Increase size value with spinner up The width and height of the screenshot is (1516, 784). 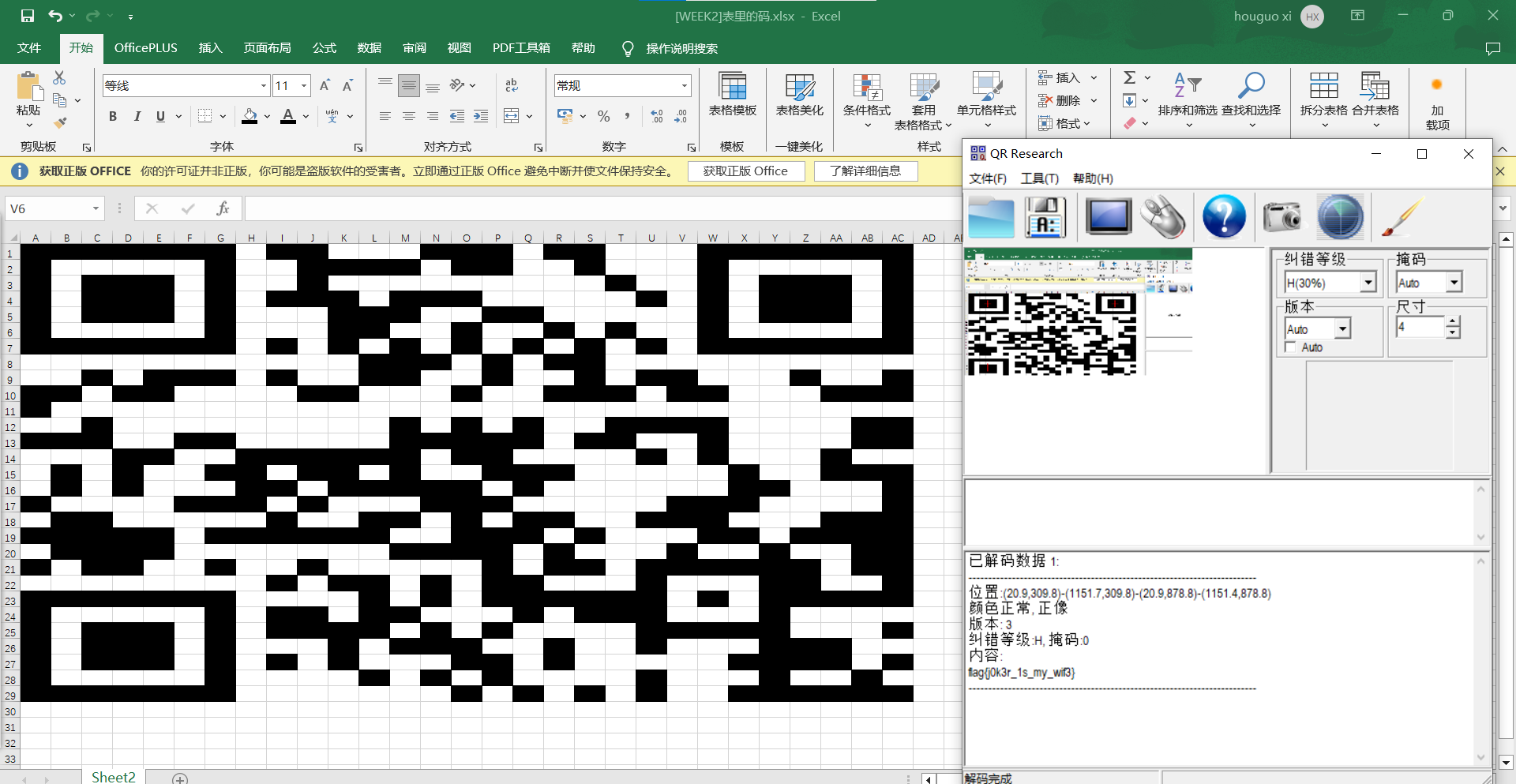1453,321
